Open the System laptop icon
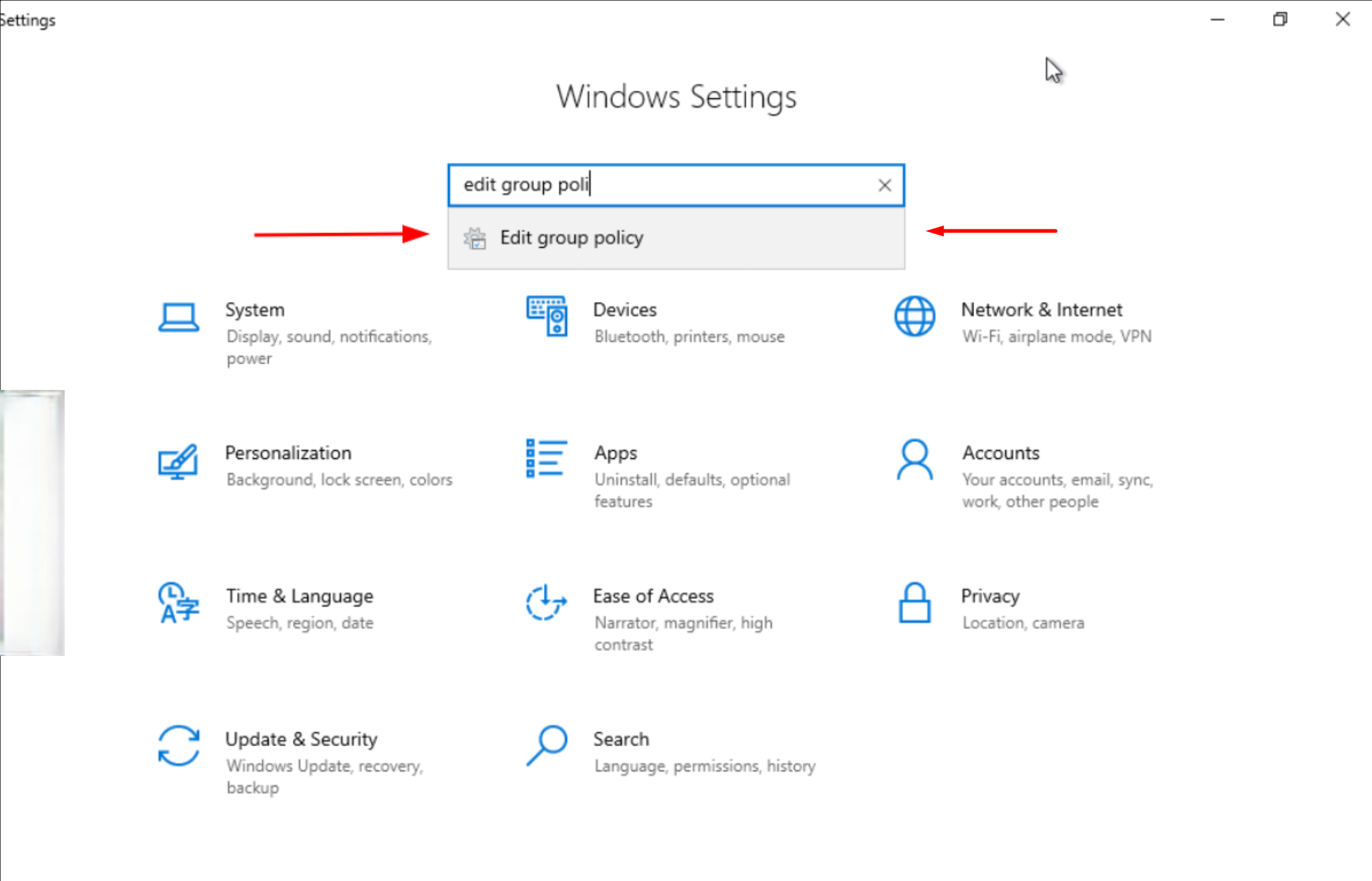This screenshot has height=881, width=1372. [178, 317]
